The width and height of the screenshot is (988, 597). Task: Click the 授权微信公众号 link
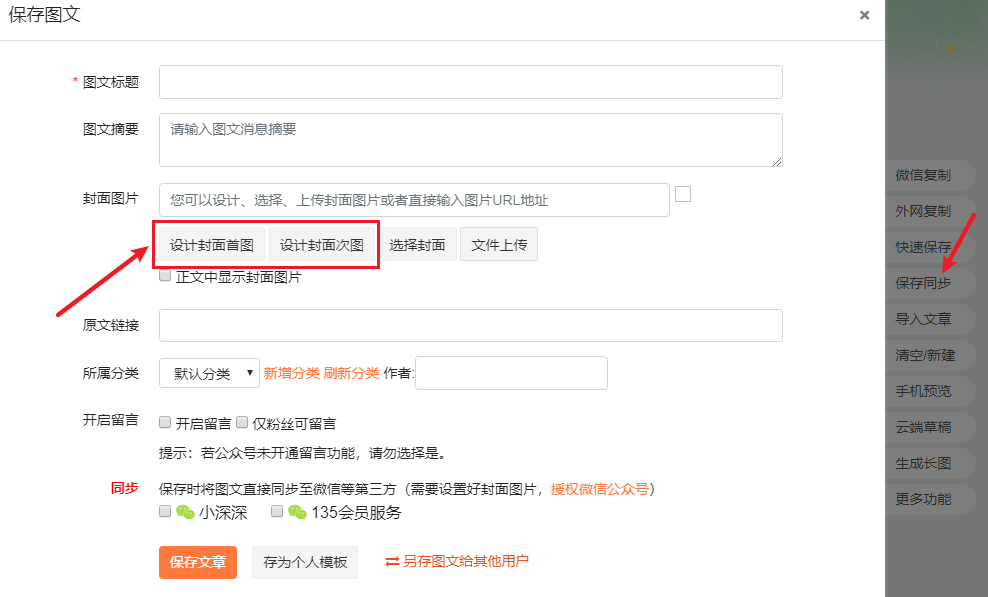pos(599,489)
